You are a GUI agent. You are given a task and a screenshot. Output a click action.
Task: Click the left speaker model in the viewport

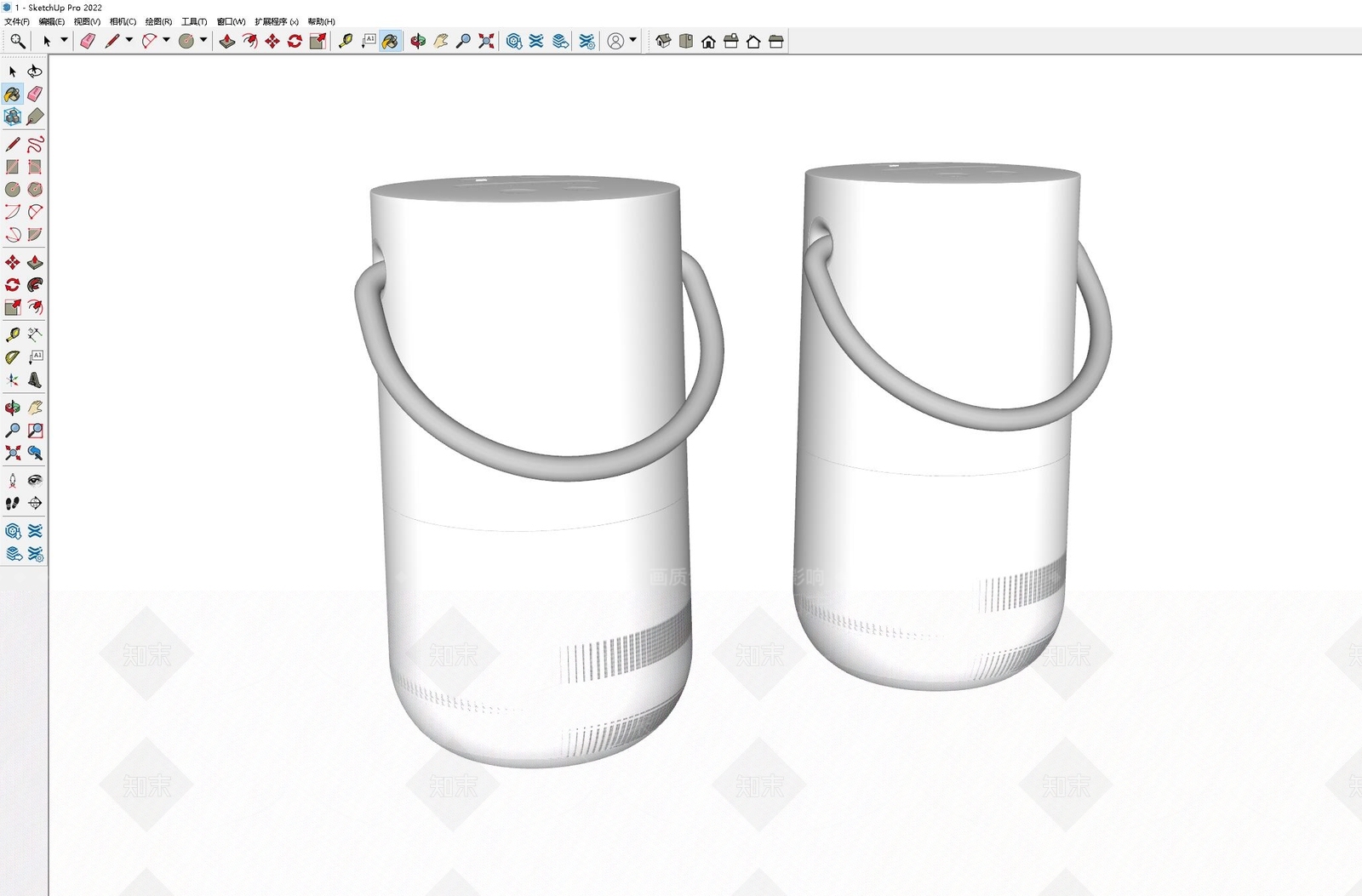[539, 471]
